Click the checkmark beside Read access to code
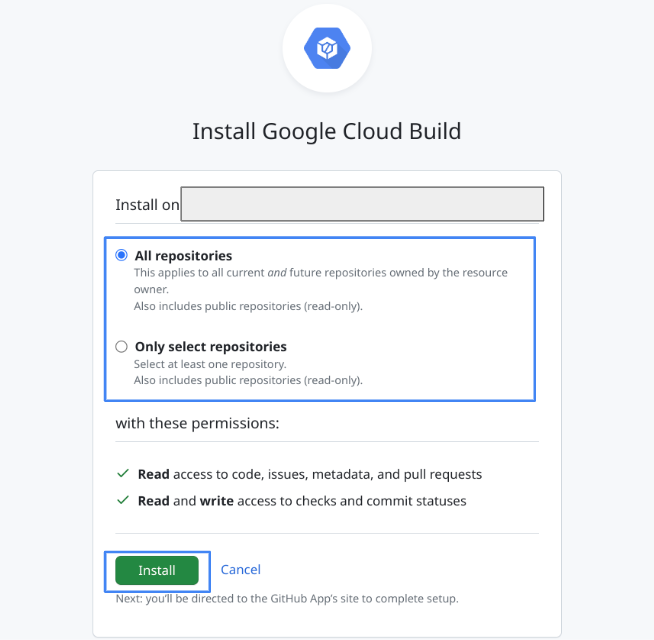 point(123,474)
